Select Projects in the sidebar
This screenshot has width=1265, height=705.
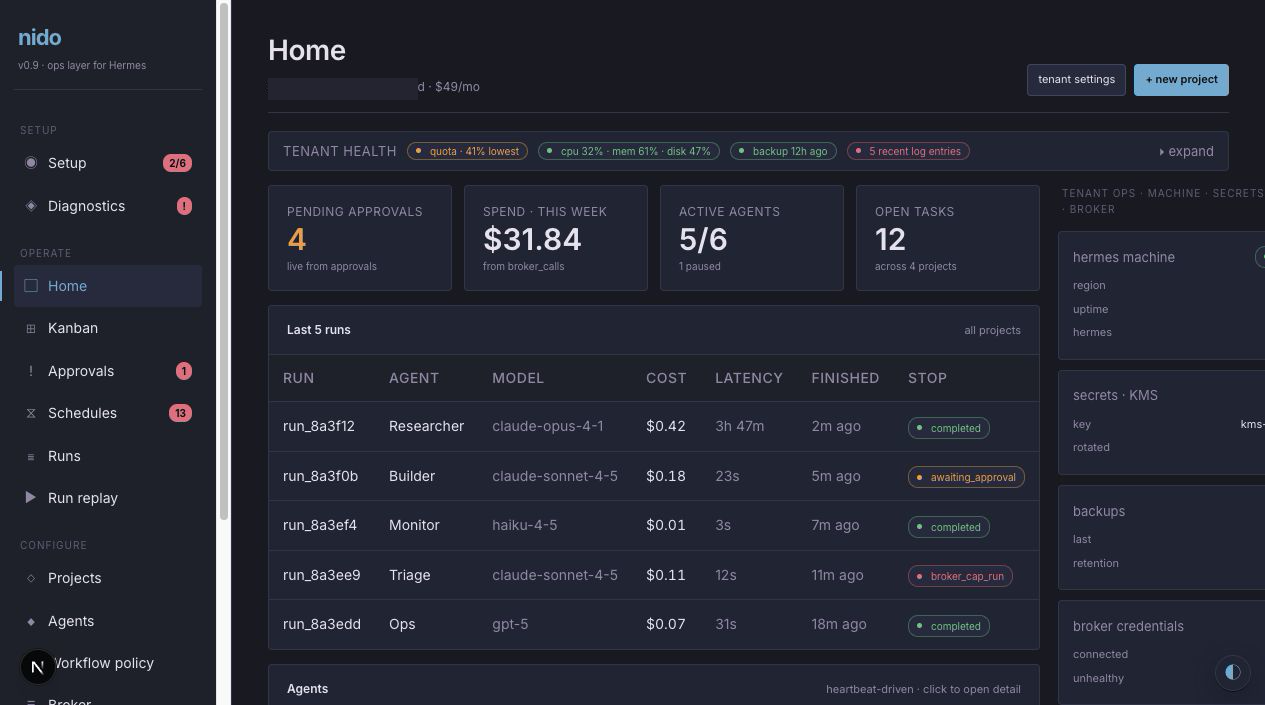point(108,578)
